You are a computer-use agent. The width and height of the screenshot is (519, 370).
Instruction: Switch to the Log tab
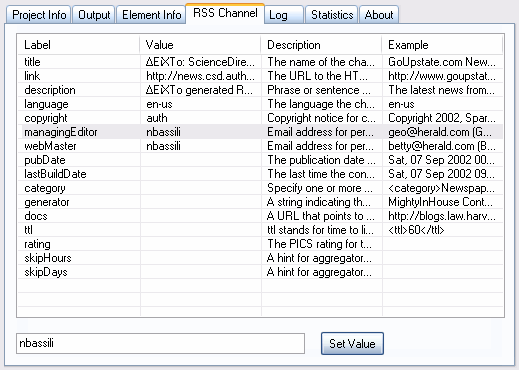pos(284,15)
